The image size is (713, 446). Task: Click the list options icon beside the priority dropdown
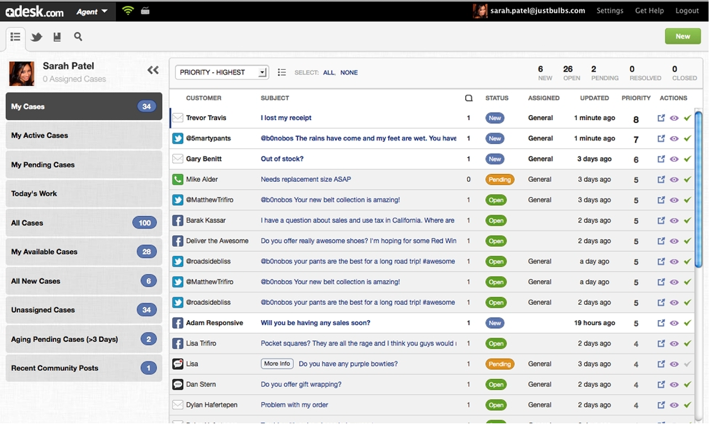tap(282, 72)
